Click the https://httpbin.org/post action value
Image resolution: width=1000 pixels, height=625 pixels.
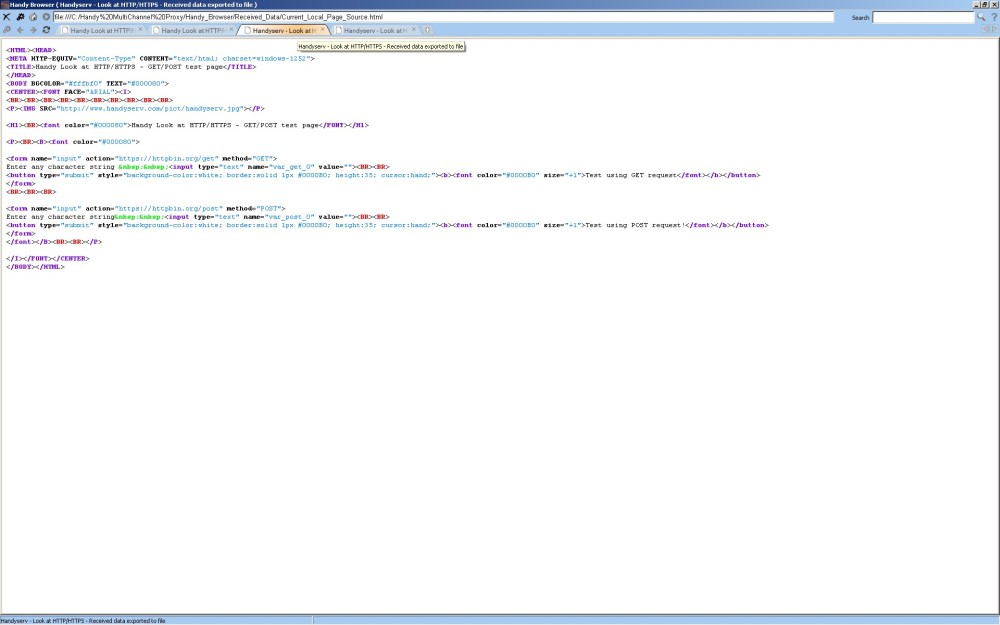[169, 209]
